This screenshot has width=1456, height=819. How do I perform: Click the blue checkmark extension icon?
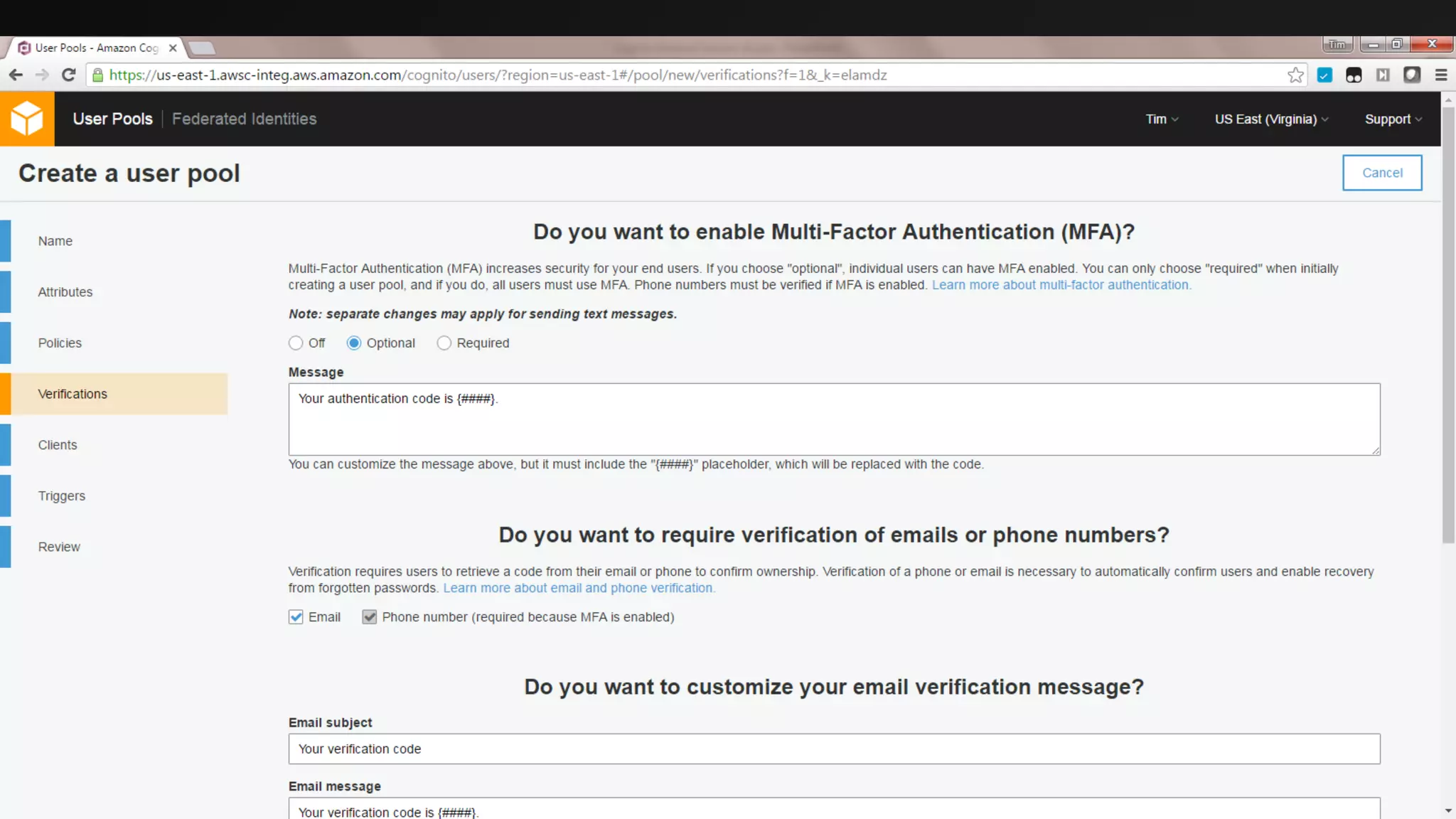[1324, 75]
